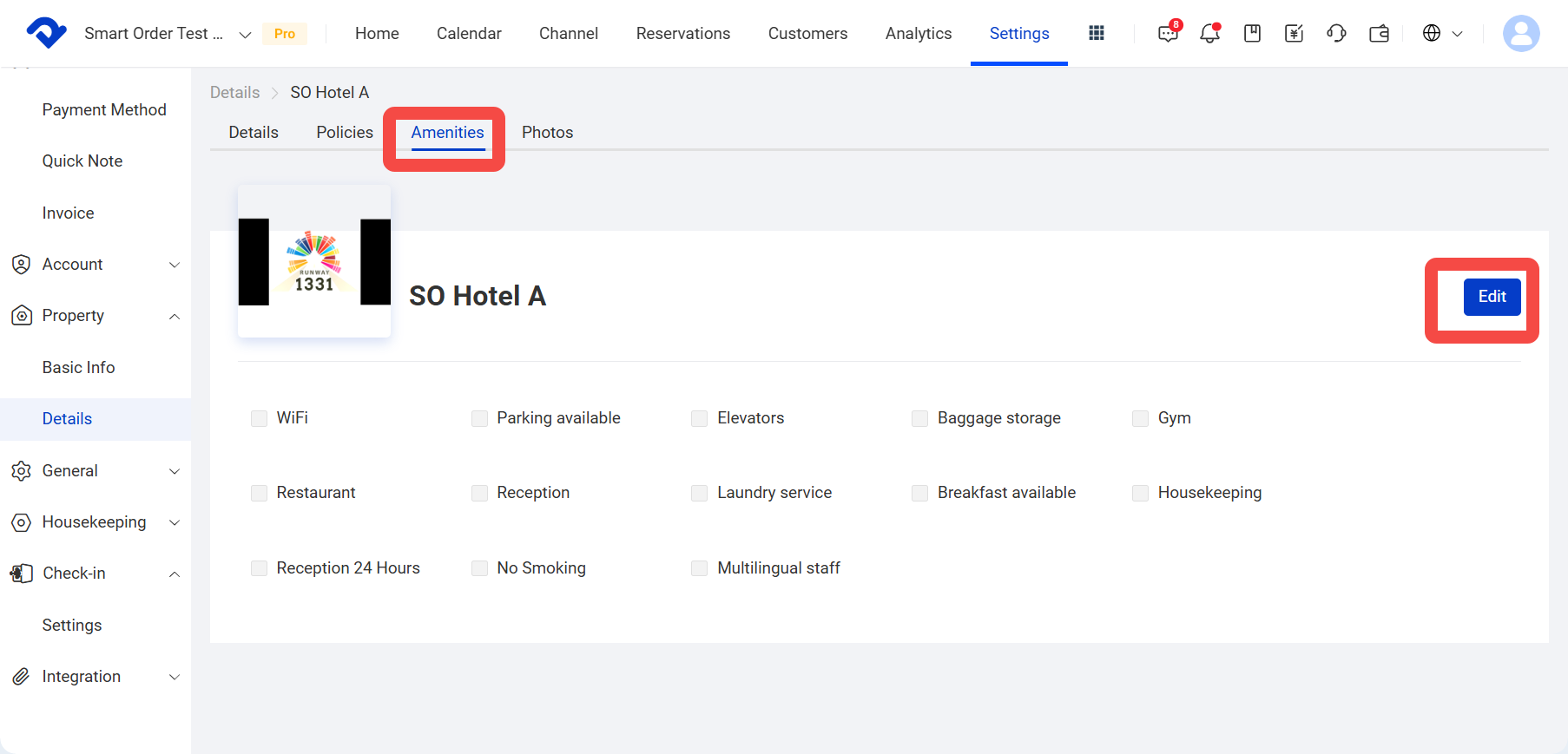The width and height of the screenshot is (1568, 754).
Task: Open the apps grid icon
Action: click(1097, 33)
